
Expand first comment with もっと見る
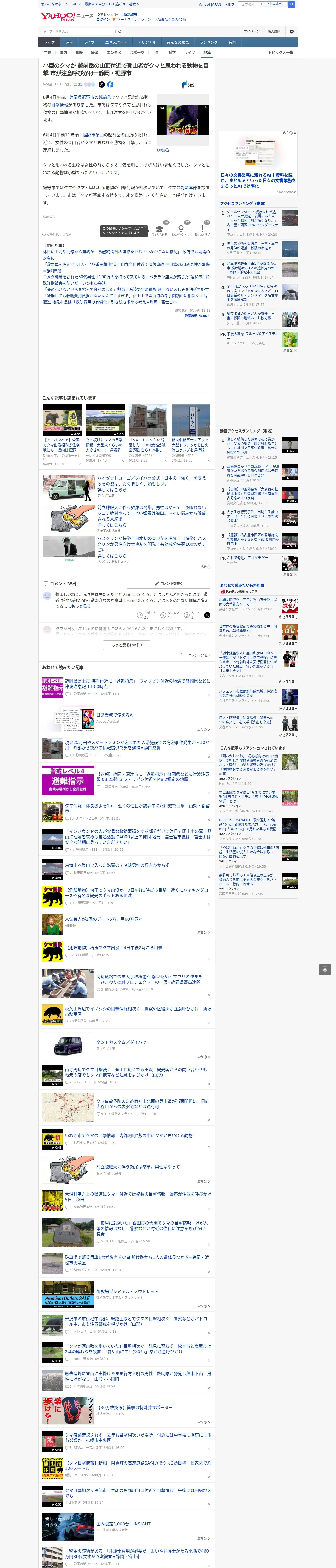tap(81, 606)
